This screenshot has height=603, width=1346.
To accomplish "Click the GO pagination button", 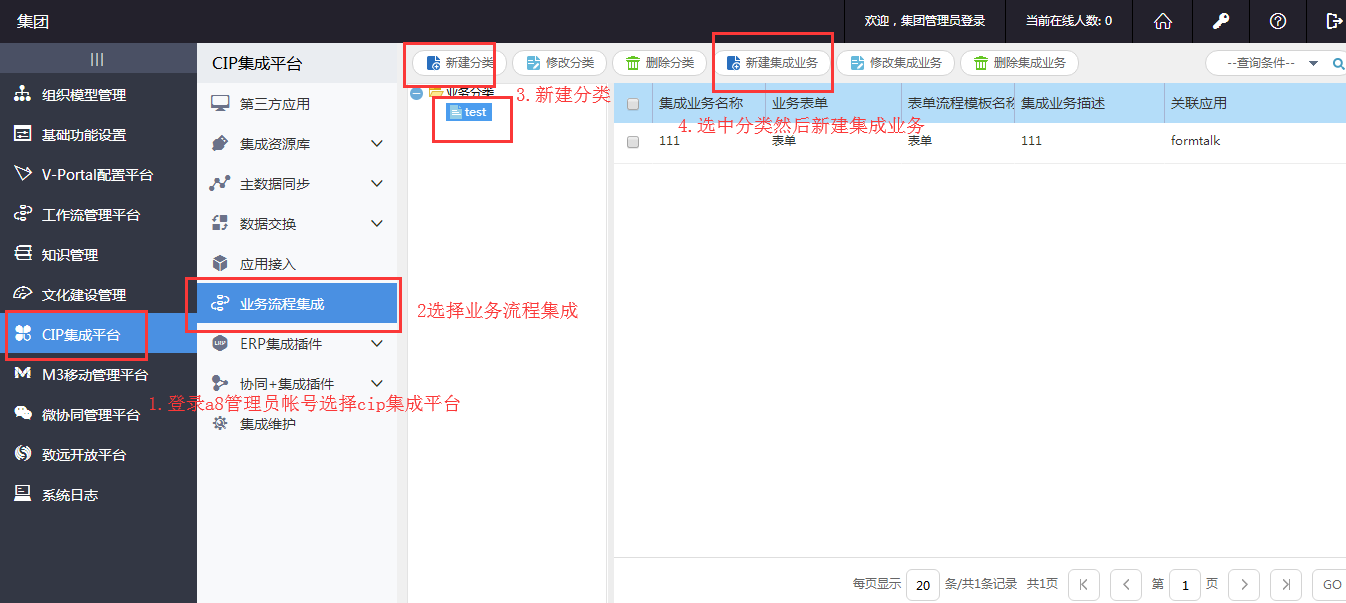I will click(1329, 584).
